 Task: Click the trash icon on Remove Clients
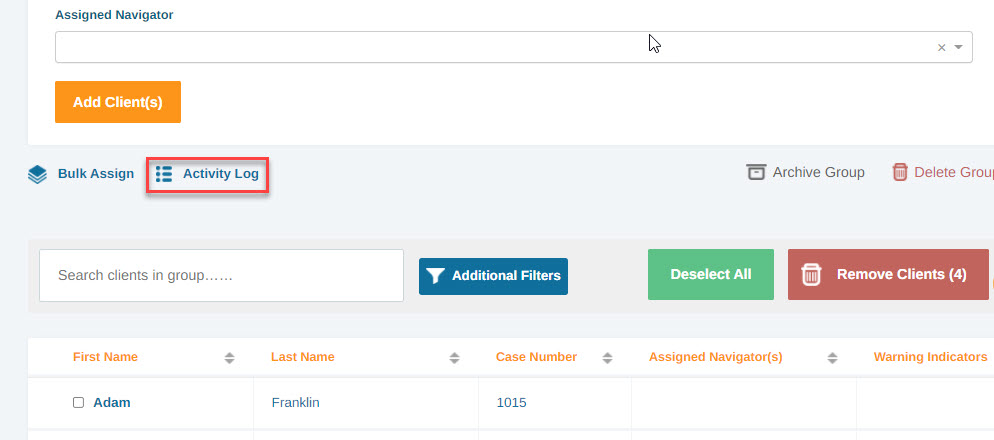[x=811, y=275]
